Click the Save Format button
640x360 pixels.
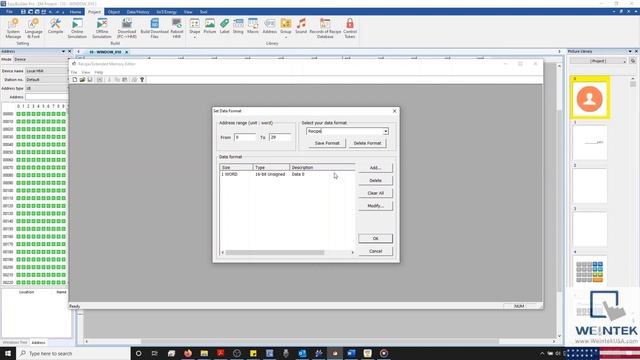tap(327, 143)
